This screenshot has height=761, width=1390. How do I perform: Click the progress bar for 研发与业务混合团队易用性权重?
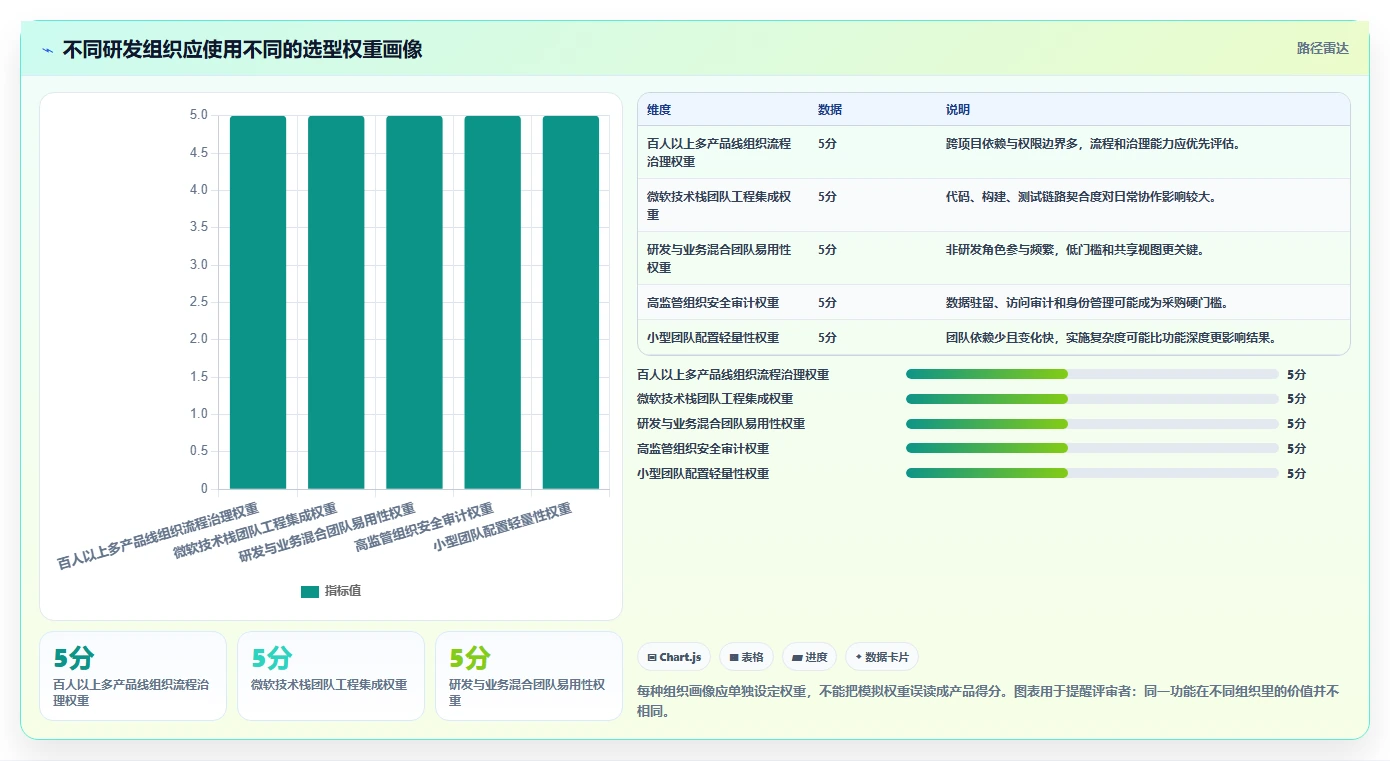[1092, 424]
